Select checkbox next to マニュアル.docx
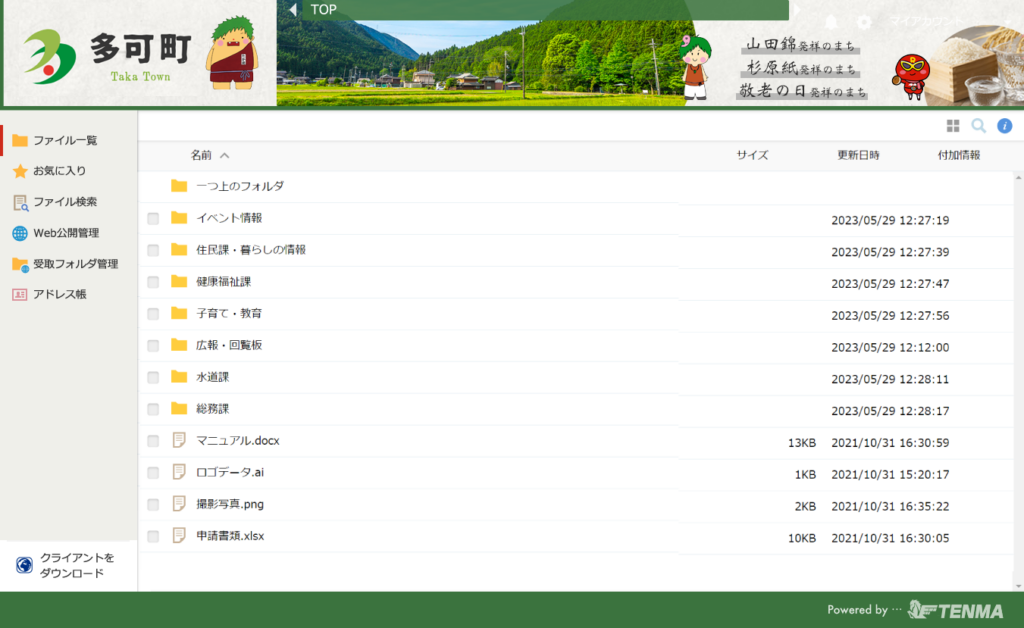 (x=153, y=441)
